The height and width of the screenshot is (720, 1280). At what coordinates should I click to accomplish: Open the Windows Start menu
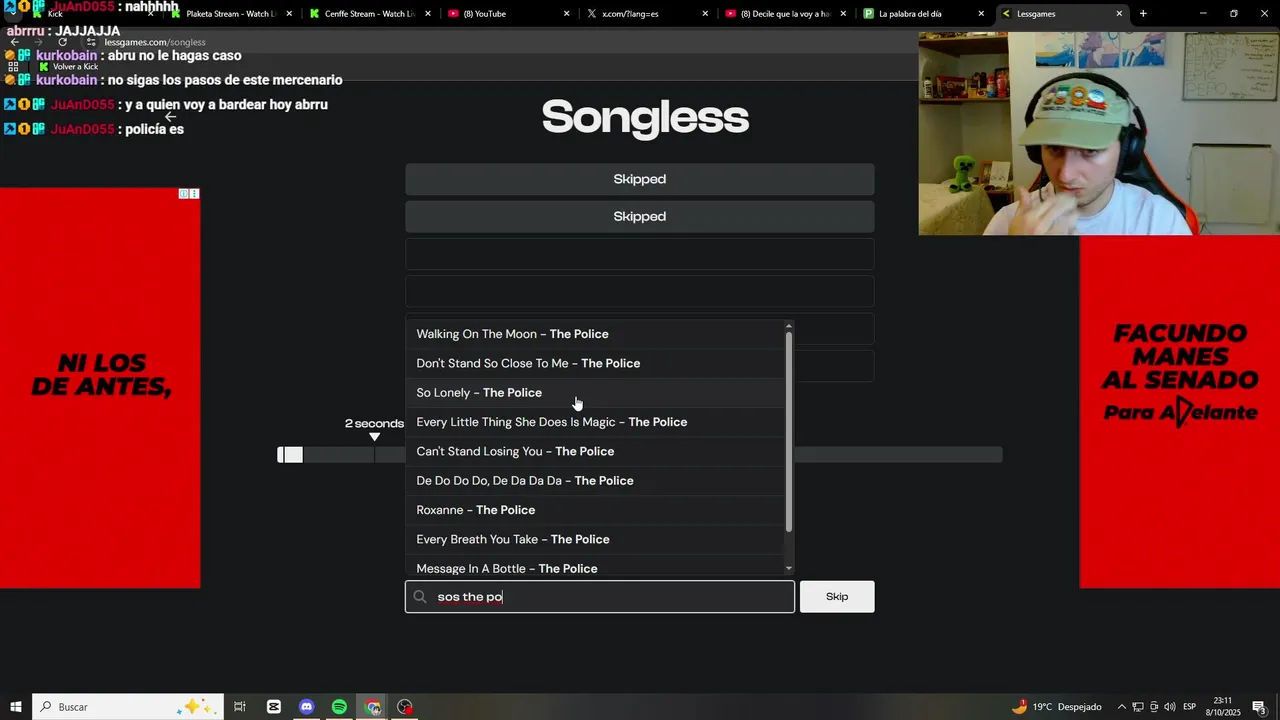(15, 707)
